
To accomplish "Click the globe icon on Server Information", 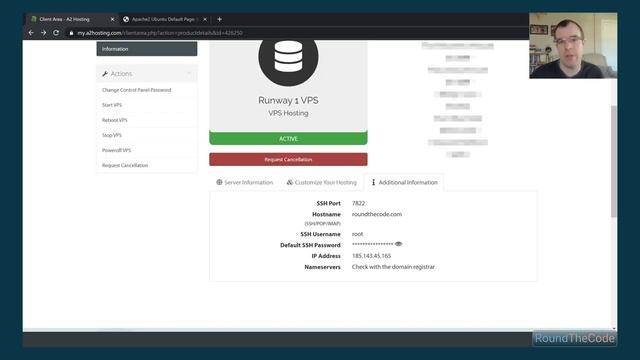I will click(x=219, y=182).
